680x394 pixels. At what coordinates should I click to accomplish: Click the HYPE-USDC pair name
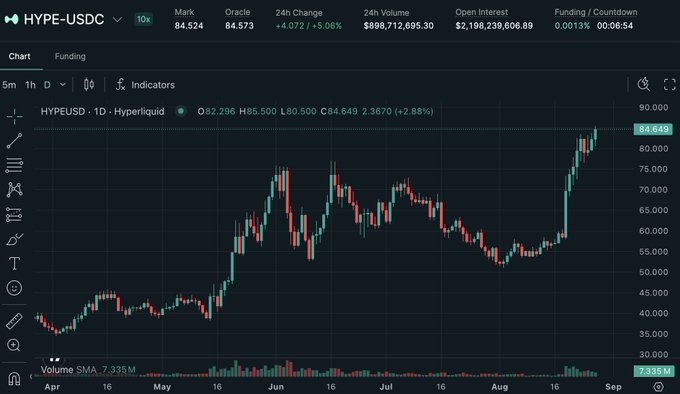tap(64, 19)
